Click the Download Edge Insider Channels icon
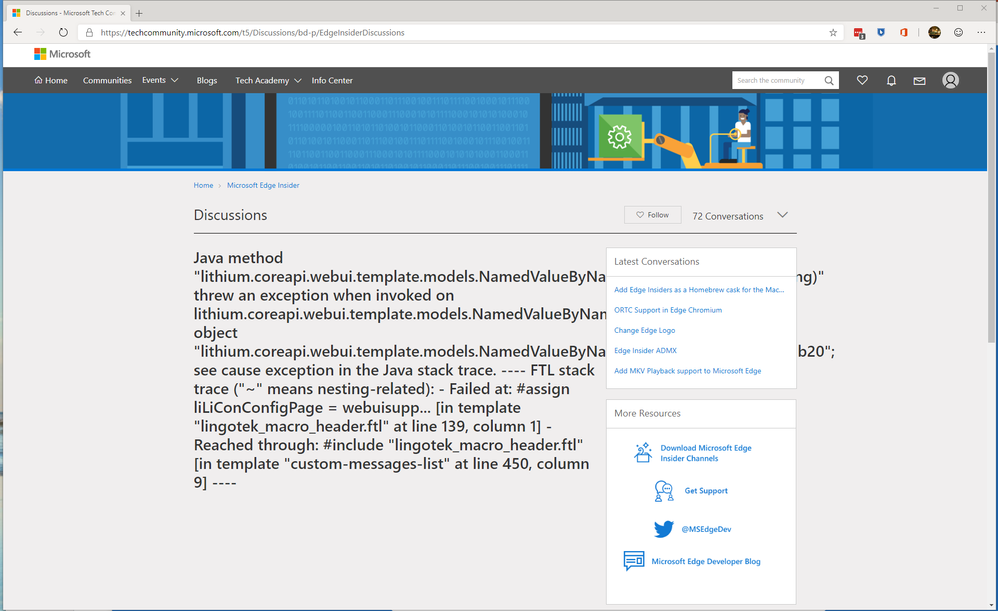 [x=643, y=453]
